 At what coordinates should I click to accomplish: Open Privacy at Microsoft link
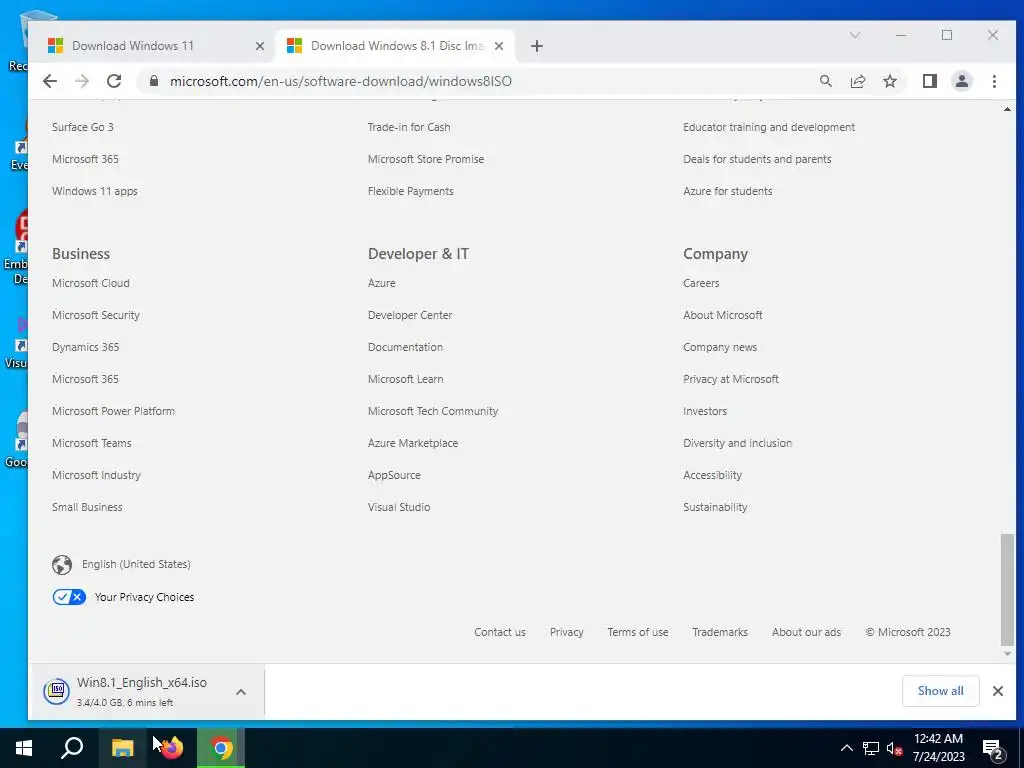coord(731,379)
